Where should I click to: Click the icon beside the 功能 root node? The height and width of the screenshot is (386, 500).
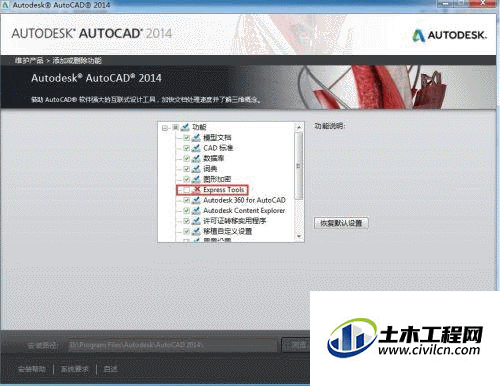pos(185,127)
